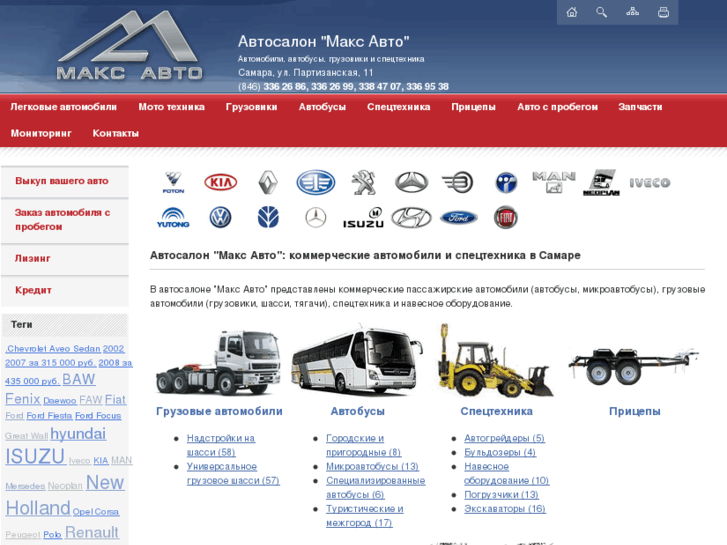Image resolution: width=727 pixels, height=545 pixels.
Task: Select the red Fiat logo
Action: click(506, 218)
